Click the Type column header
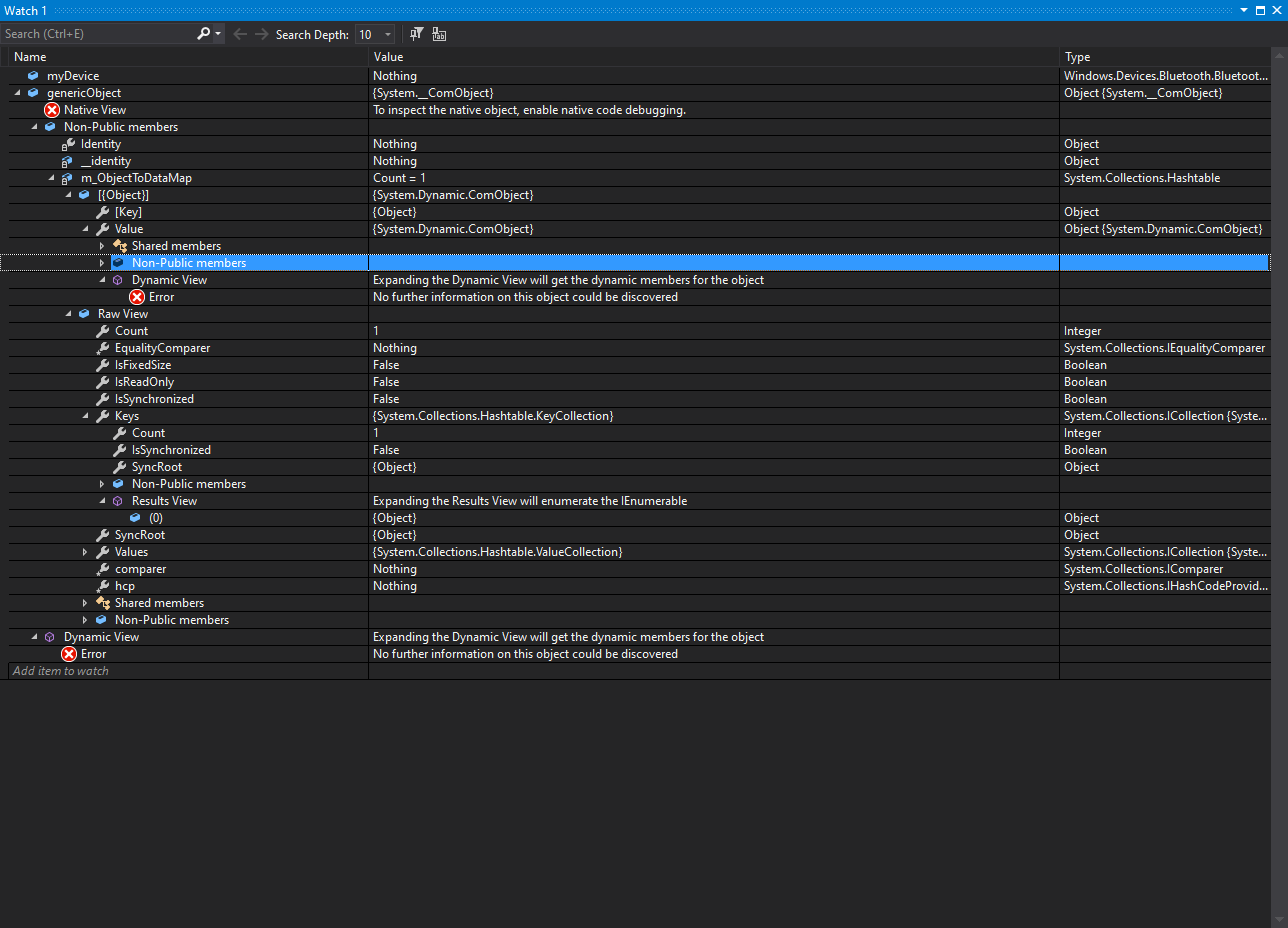 pos(1077,57)
